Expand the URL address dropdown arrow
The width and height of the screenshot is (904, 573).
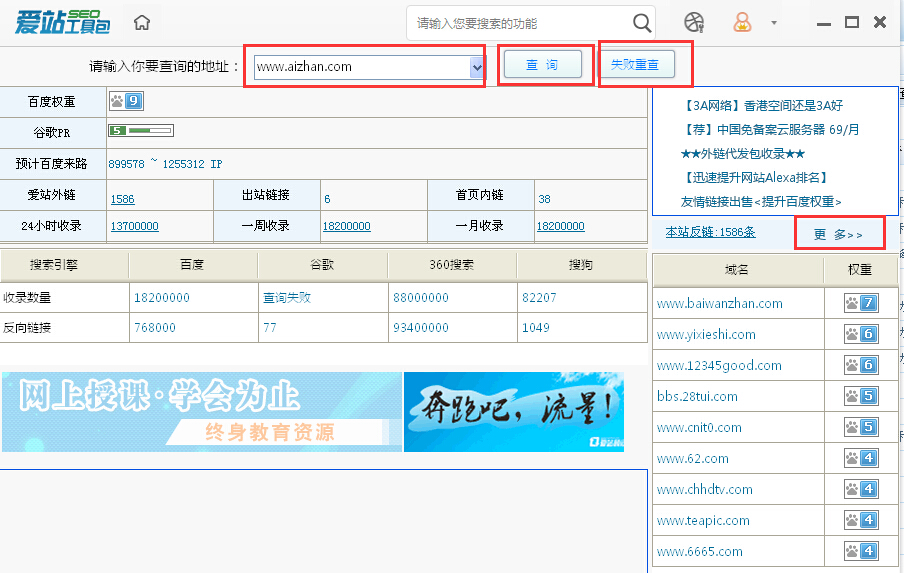(x=476, y=67)
